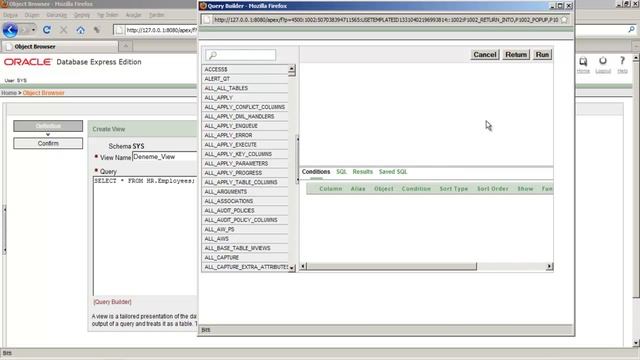Screen dimensions: 640x360
Task: Select ALL_APPLY_ERROR table
Action: (245, 135)
